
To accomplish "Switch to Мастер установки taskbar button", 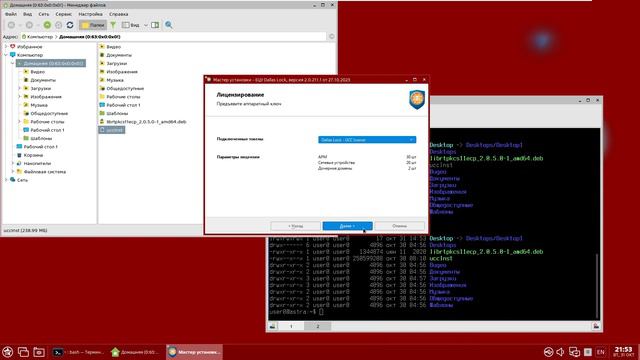I will 194,352.
